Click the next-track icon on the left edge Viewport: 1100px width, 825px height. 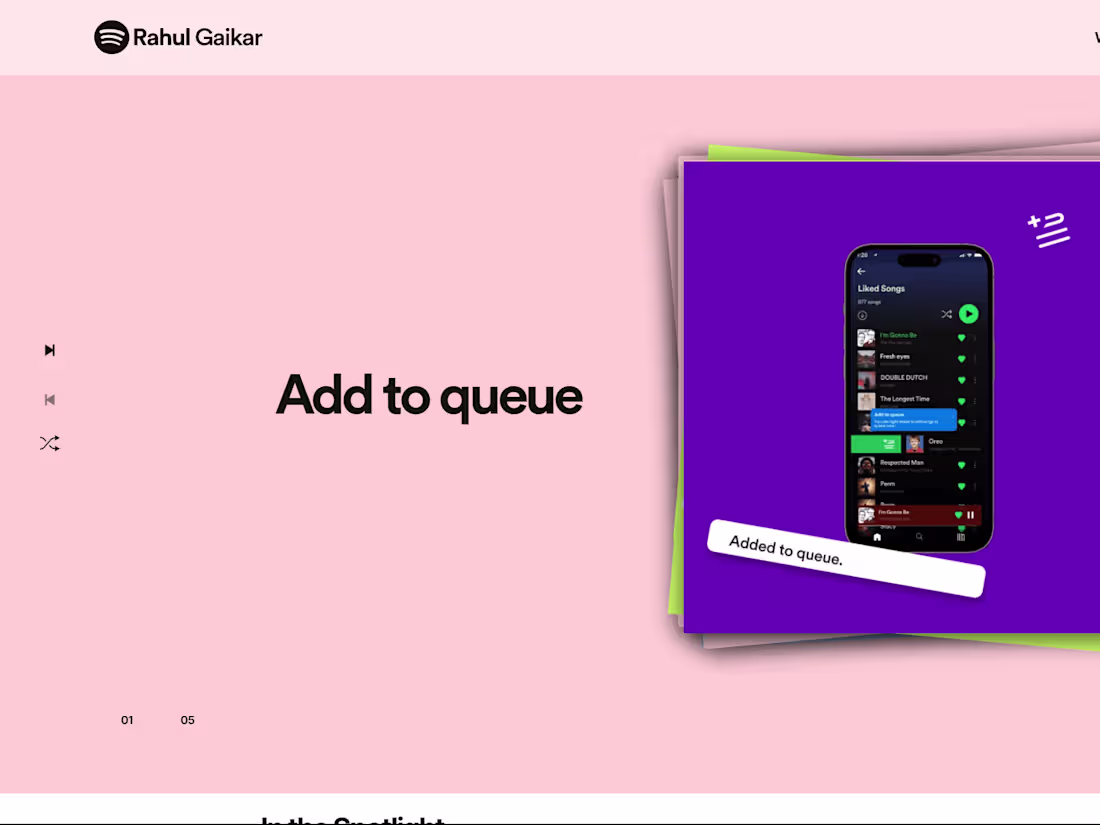click(x=49, y=349)
